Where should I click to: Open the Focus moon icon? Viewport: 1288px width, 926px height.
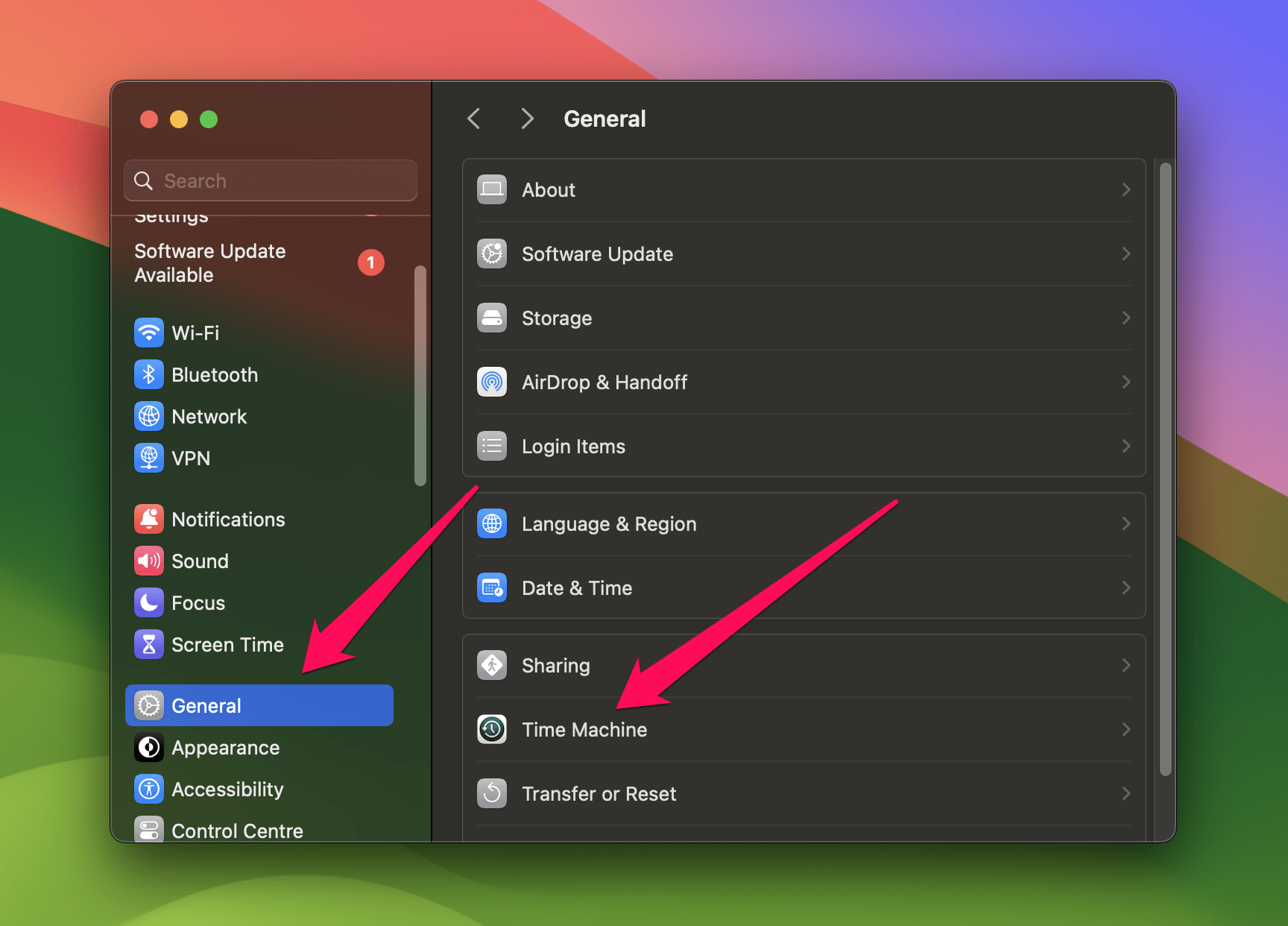click(x=149, y=602)
